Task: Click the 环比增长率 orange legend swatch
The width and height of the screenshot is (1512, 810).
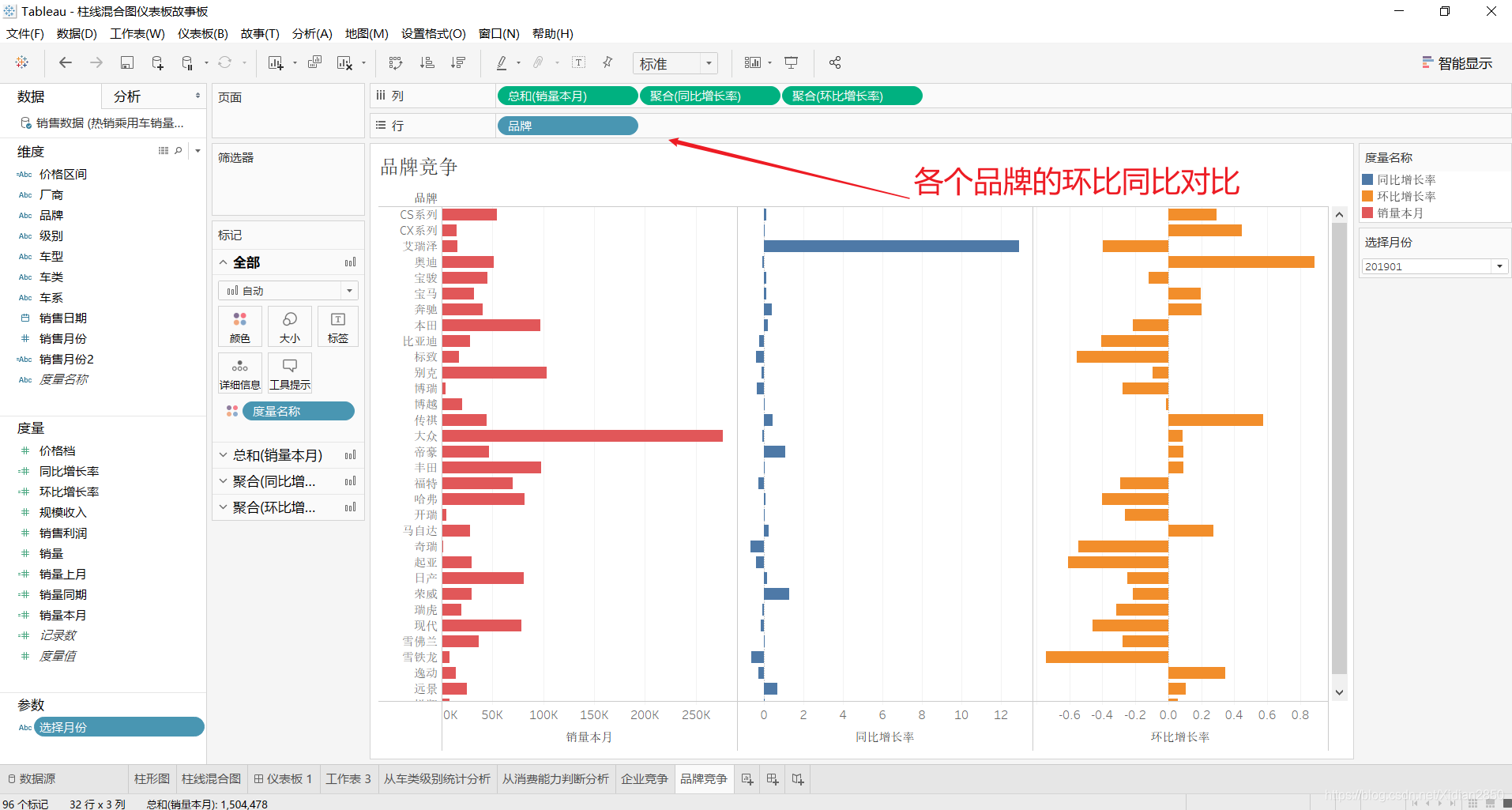Action: pos(1367,196)
